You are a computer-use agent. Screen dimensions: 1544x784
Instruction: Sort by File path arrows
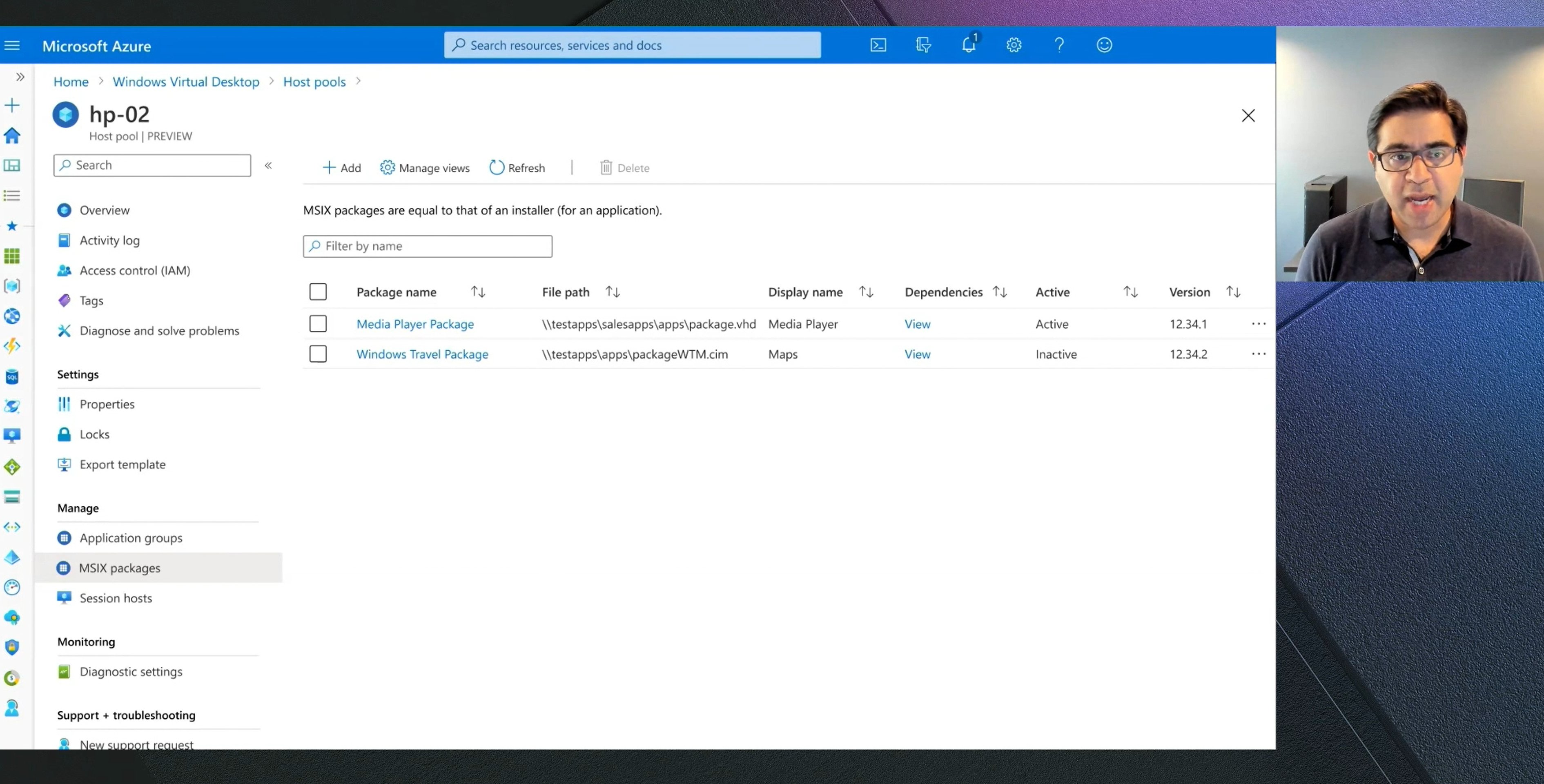[613, 292]
